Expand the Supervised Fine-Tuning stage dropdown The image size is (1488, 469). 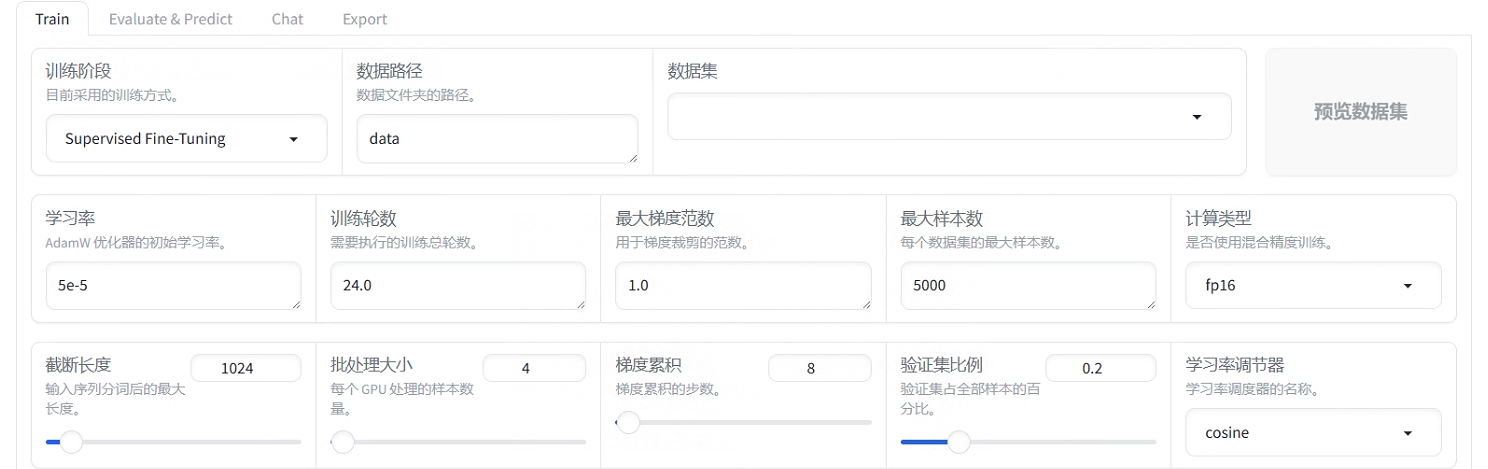point(186,139)
